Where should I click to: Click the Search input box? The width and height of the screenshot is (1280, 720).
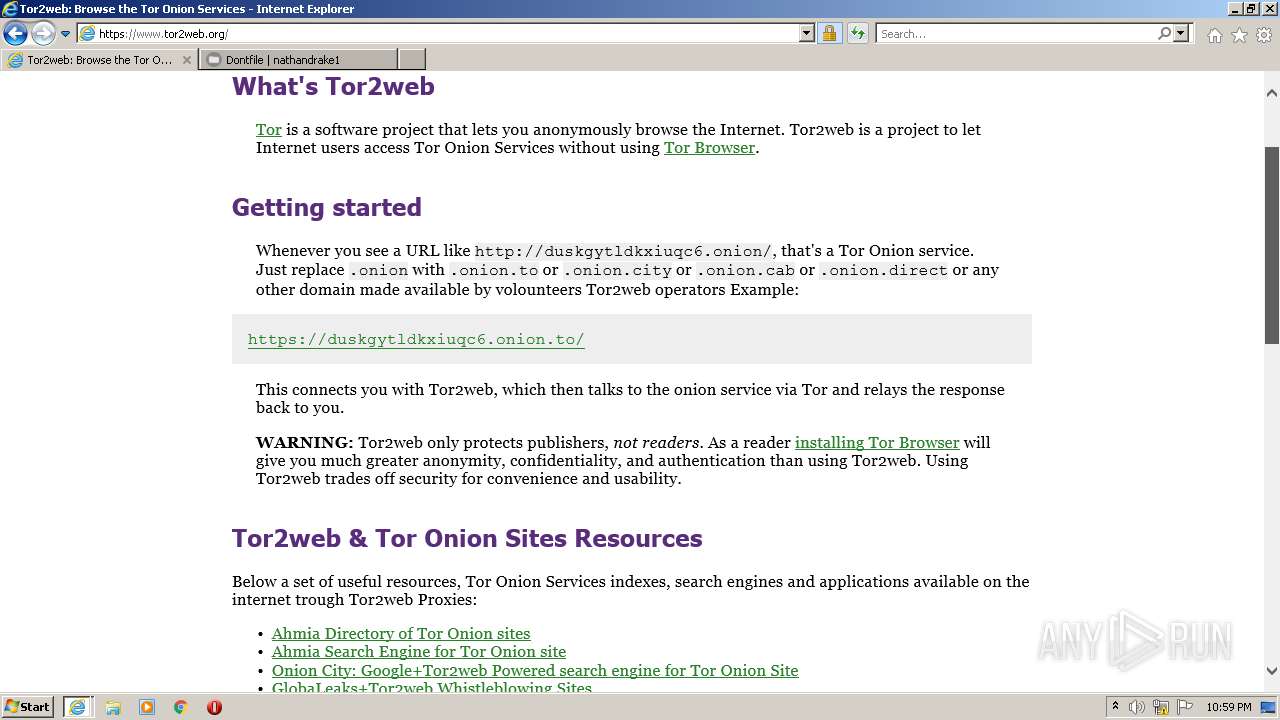click(1015, 33)
